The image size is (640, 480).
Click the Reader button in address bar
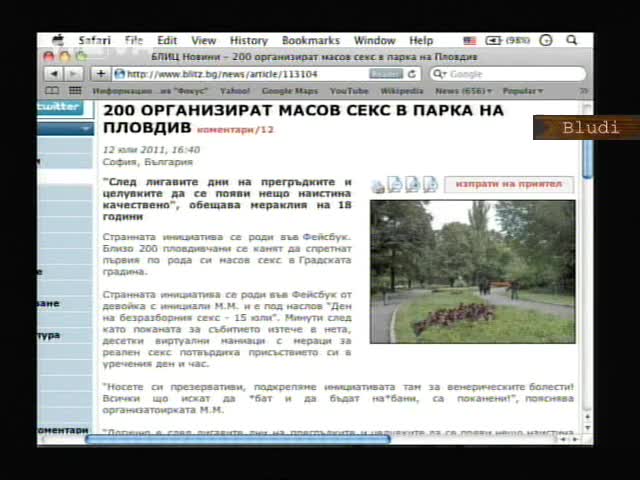click(x=386, y=74)
